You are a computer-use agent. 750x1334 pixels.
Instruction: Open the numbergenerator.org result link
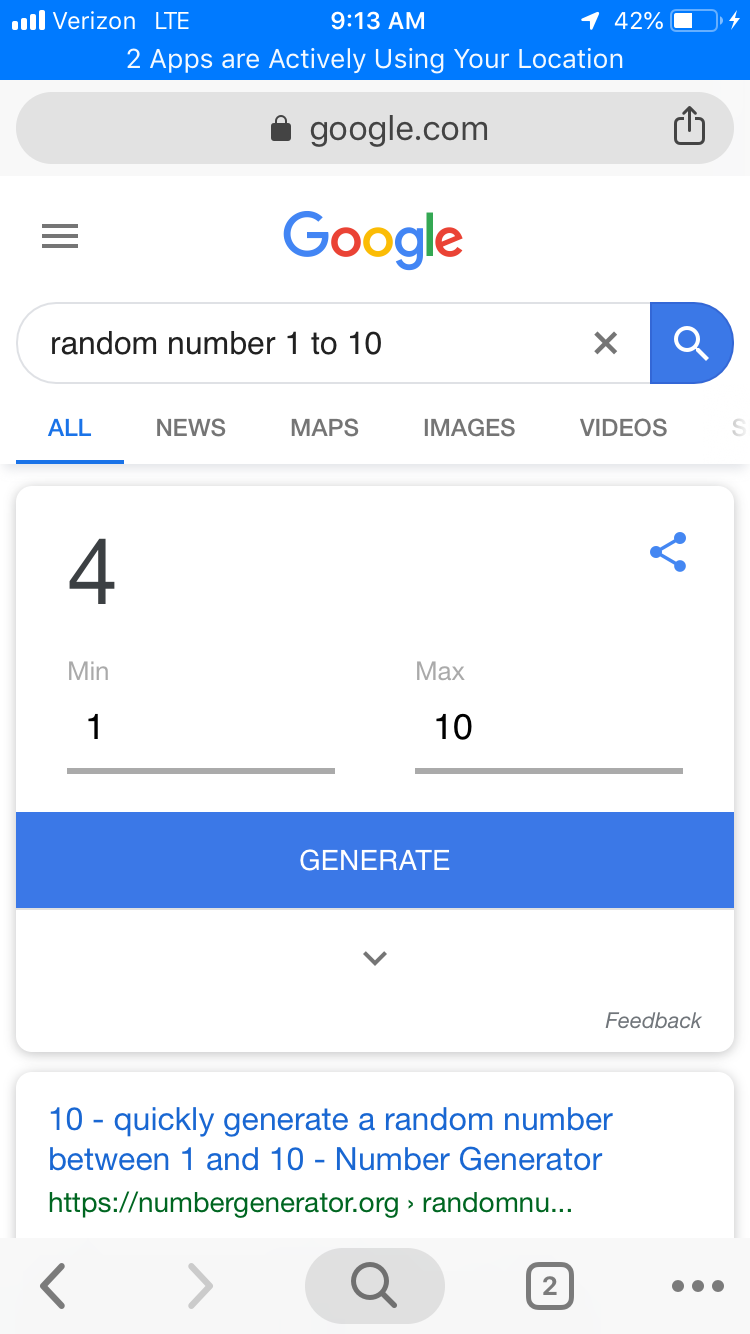tap(330, 1140)
